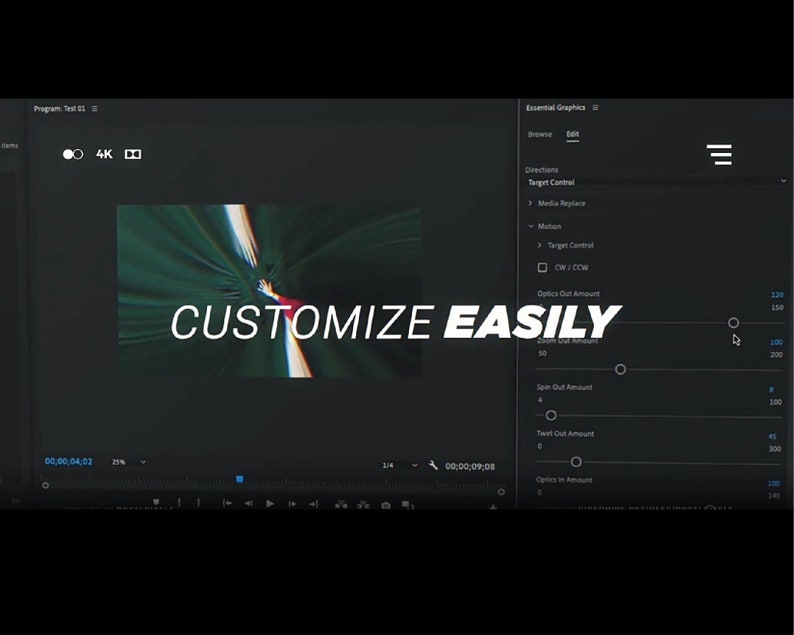This screenshot has width=794, height=635.
Task: Toggle the CW / CCW checkbox
Action: click(x=542, y=267)
